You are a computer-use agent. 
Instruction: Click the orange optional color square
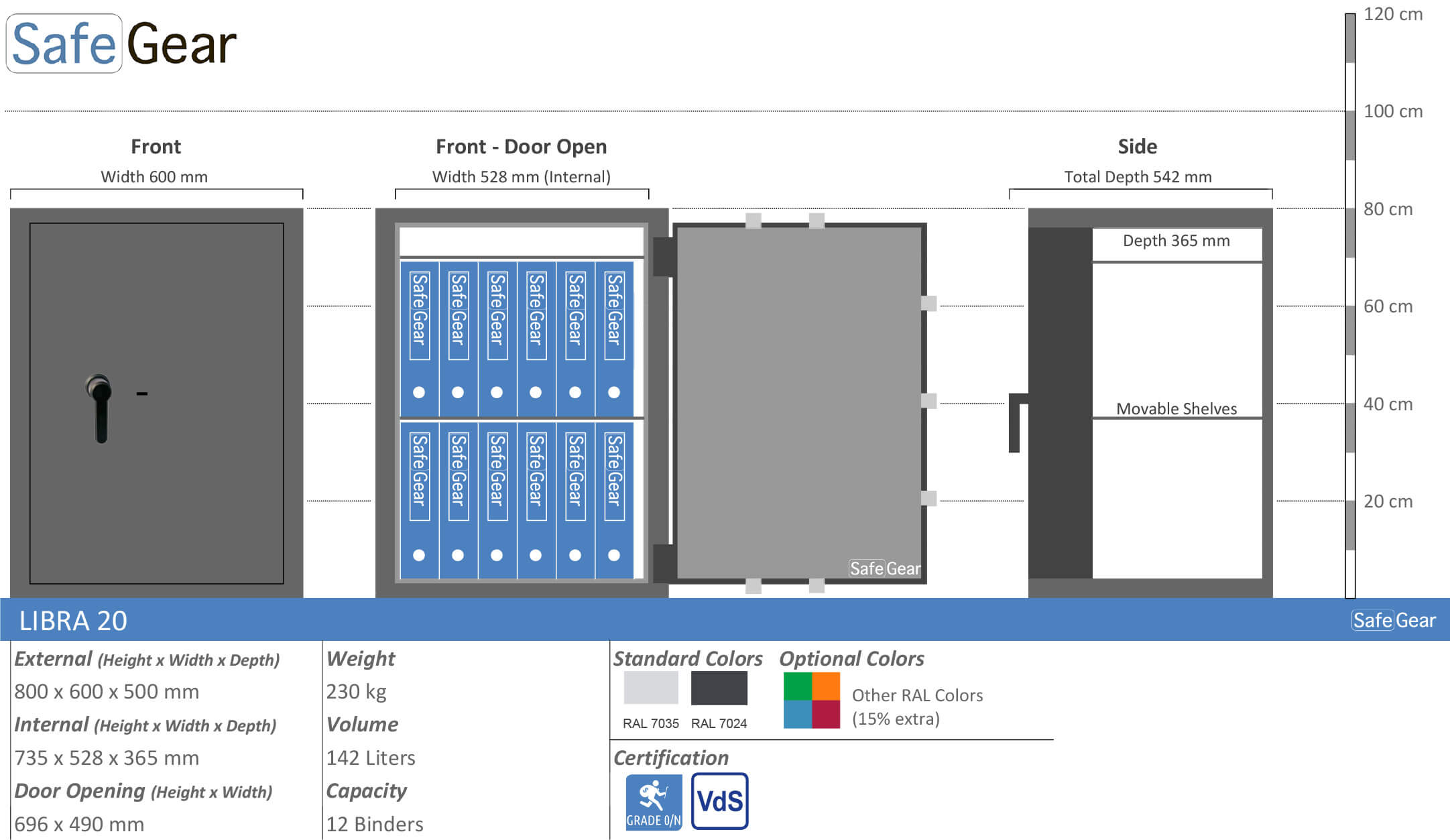point(826,686)
